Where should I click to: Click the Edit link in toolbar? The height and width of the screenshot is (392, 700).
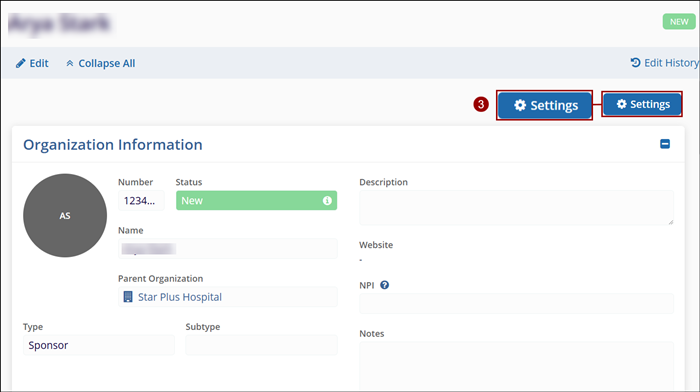[39, 63]
